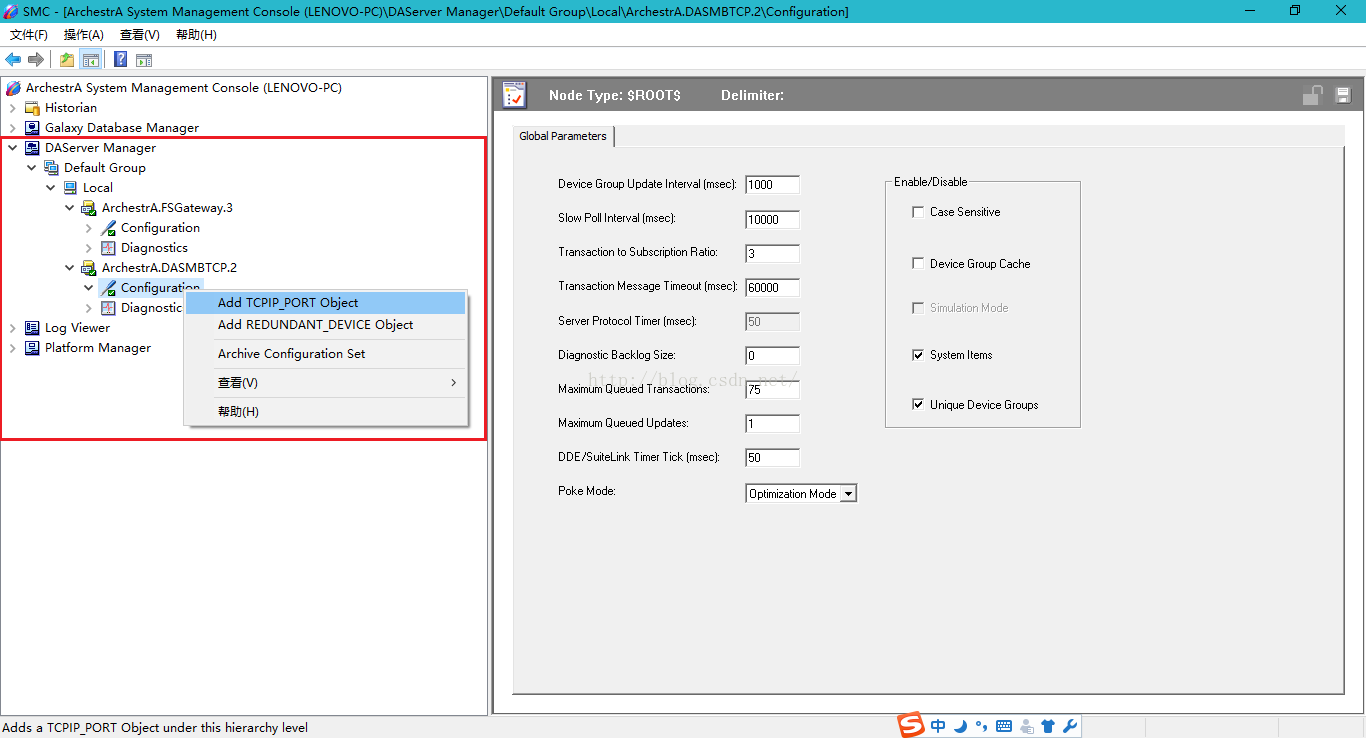
Task: Open the soft keyboard icon in IME bar
Action: [1004, 727]
